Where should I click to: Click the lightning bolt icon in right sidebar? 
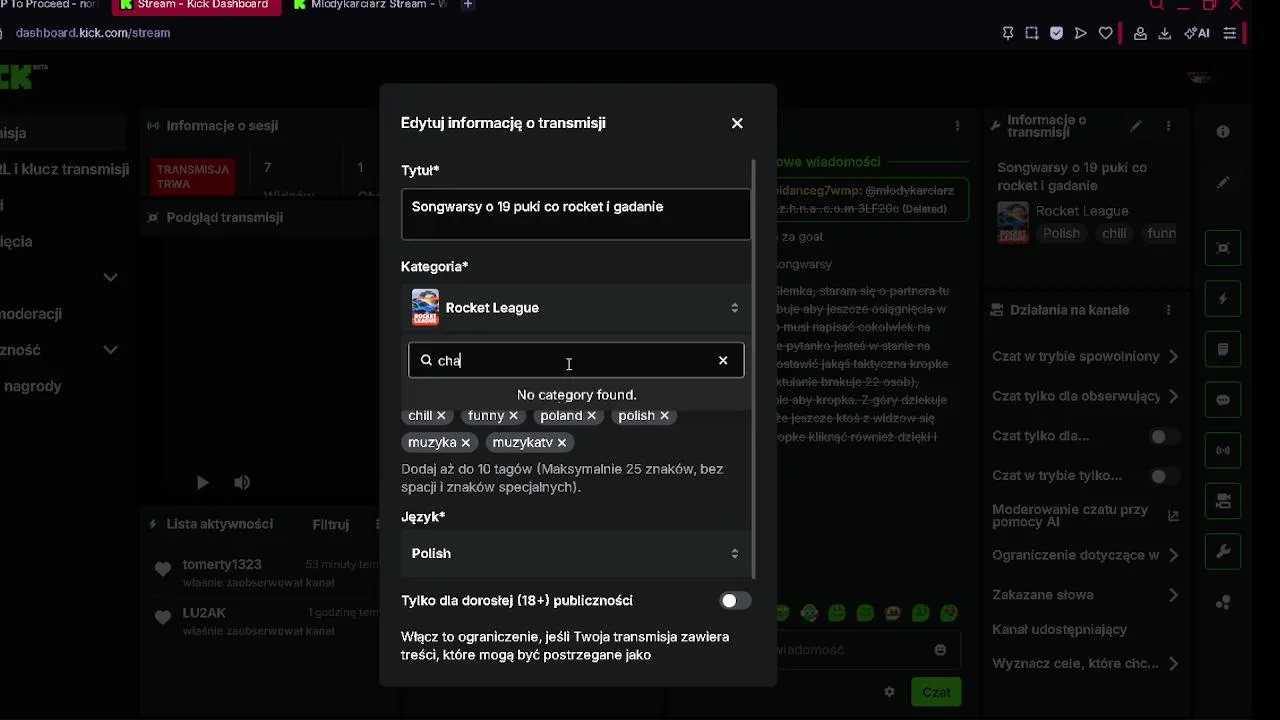(1223, 299)
